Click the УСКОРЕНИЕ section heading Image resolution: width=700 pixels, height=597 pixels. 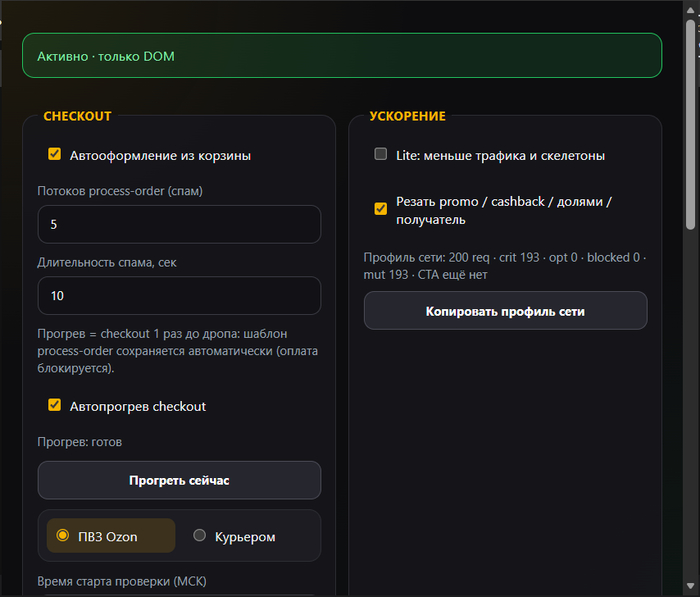click(x=407, y=116)
